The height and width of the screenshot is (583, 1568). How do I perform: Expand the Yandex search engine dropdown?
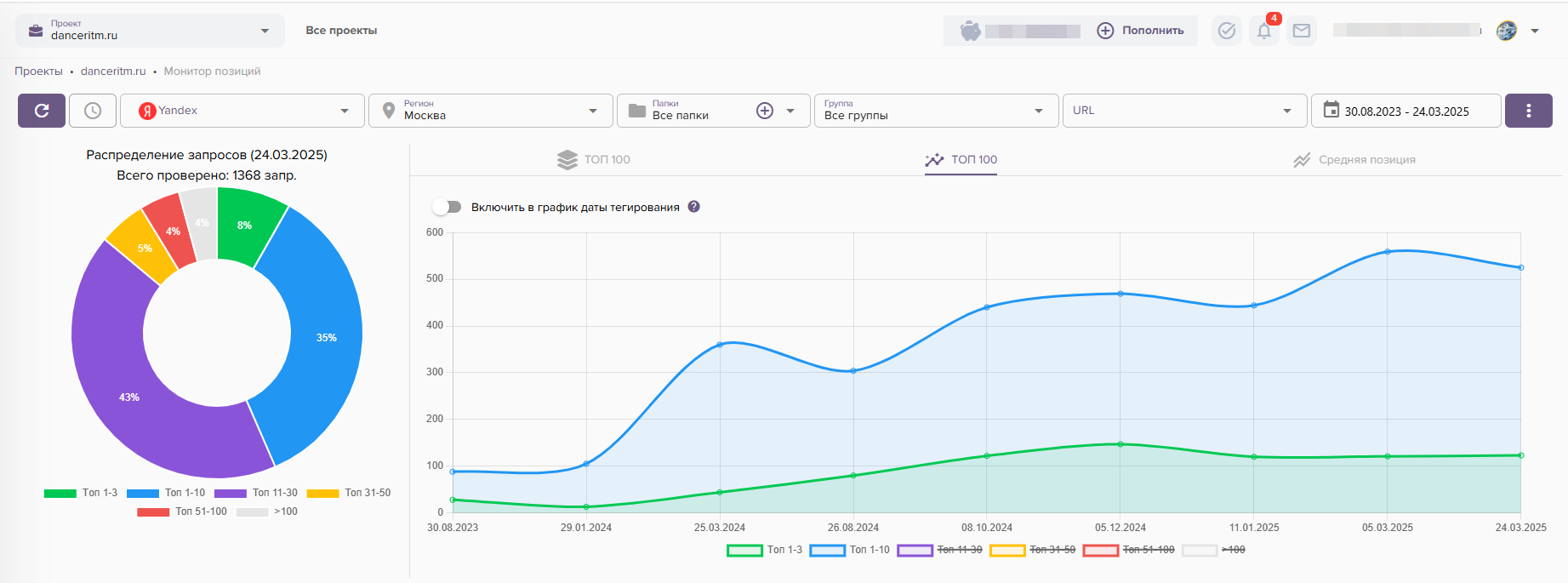[x=242, y=111]
